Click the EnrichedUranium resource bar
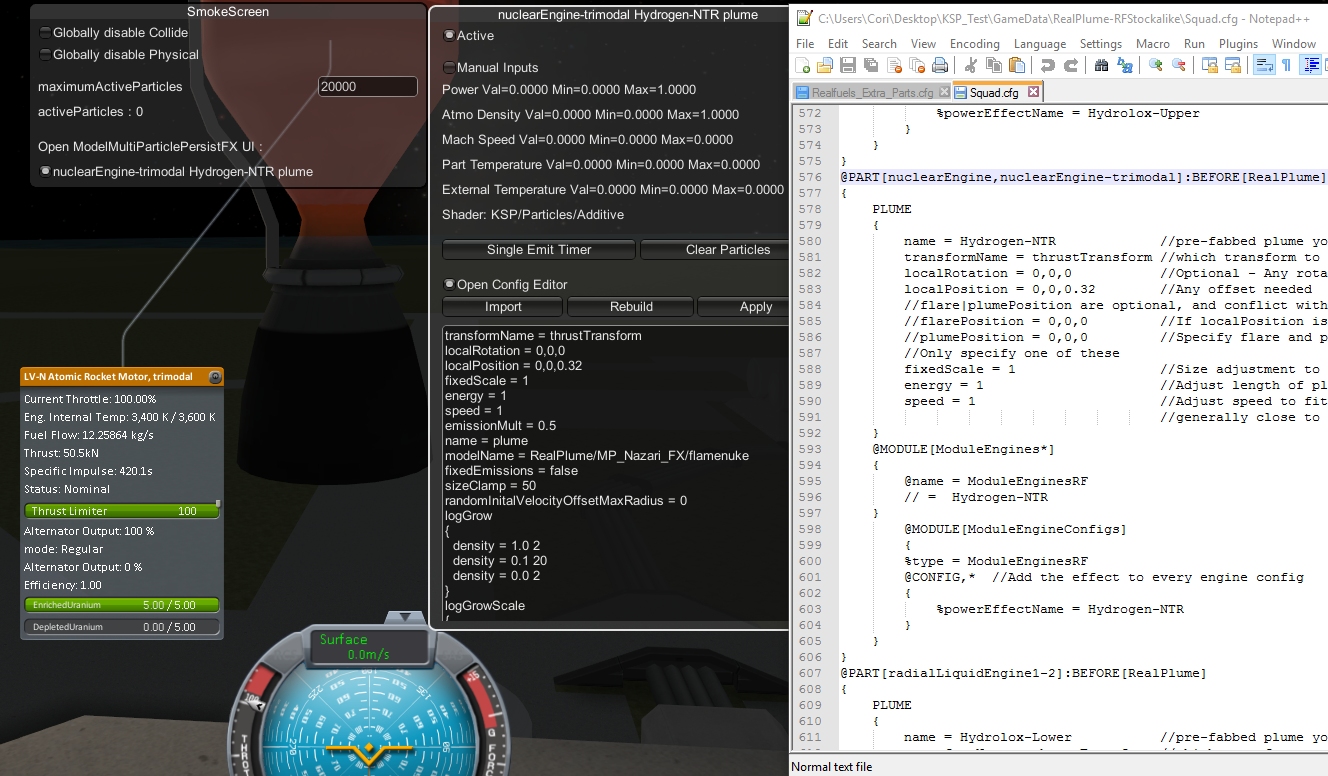This screenshot has height=776, width=1328. tap(121, 605)
